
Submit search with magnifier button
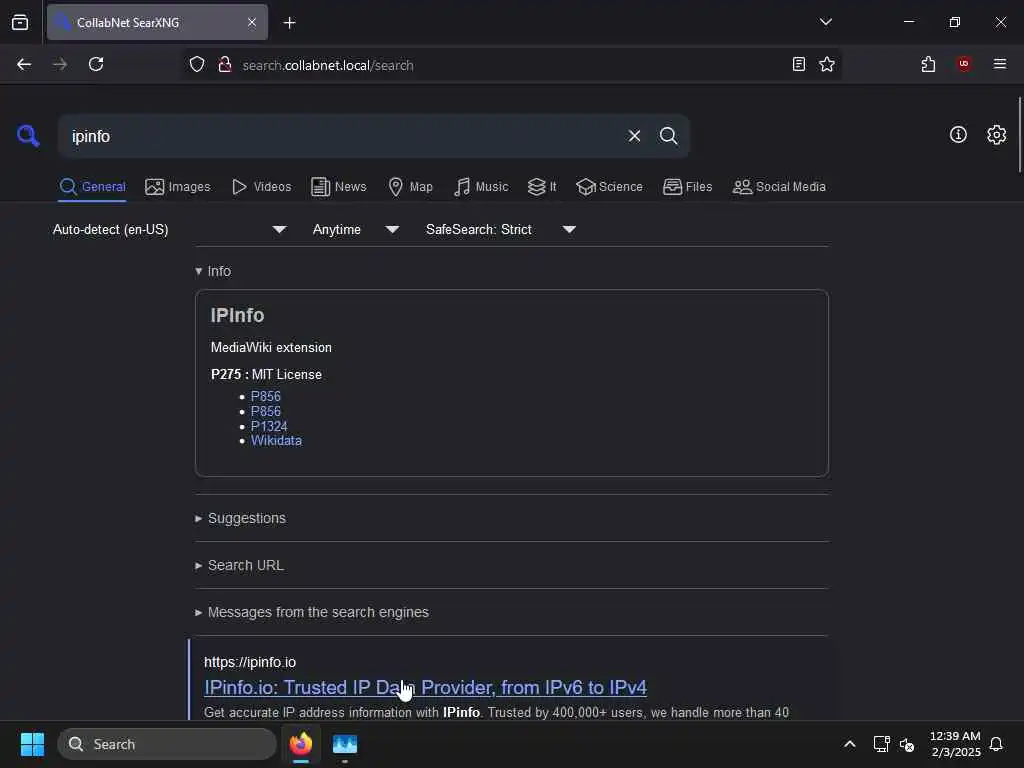pos(668,136)
